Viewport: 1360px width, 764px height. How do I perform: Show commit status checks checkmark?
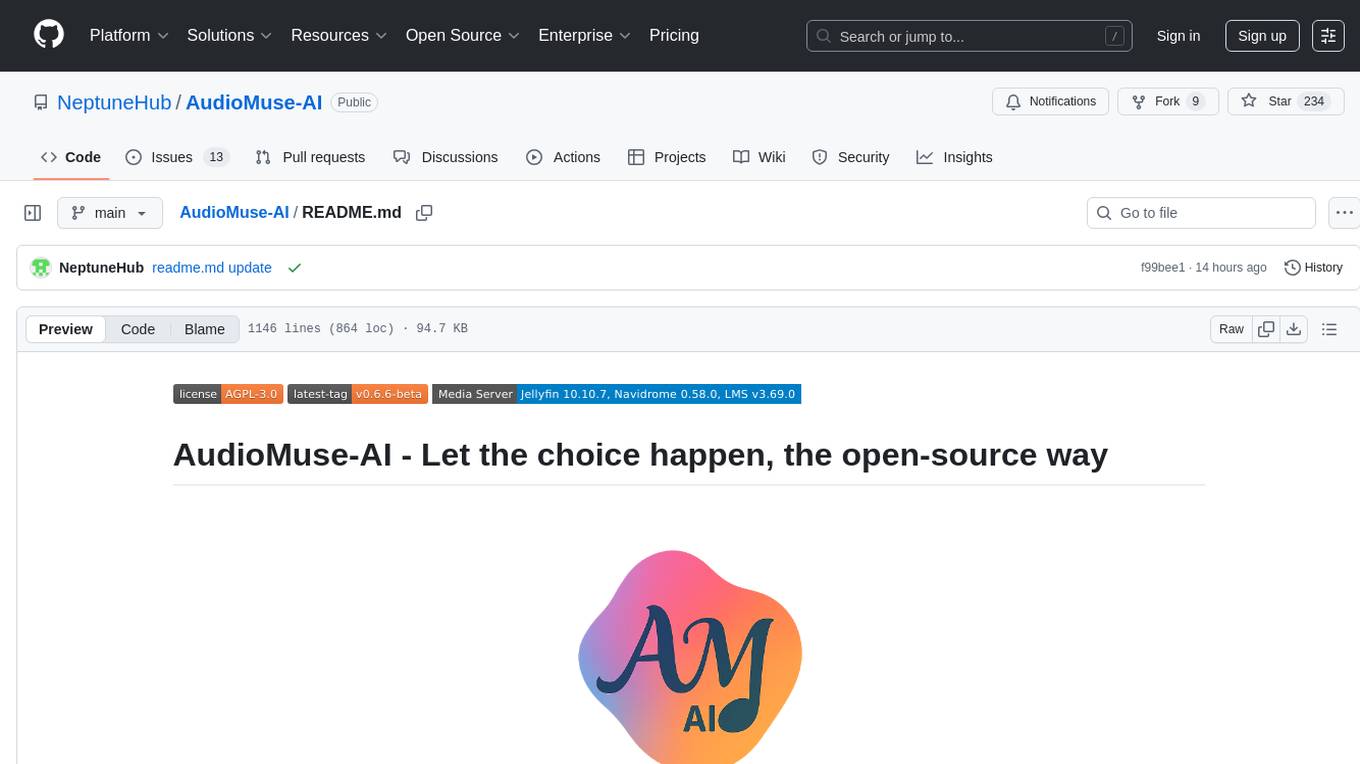coord(294,267)
